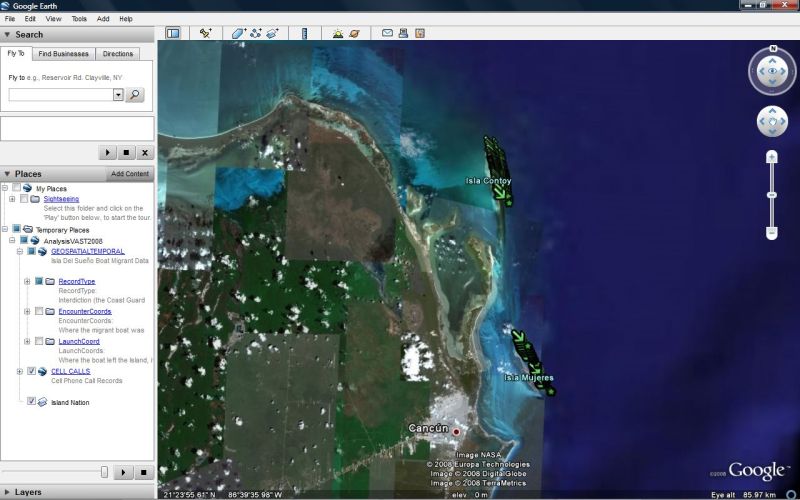Click the Add Content button
Image resolution: width=800 pixels, height=500 pixels.
click(x=130, y=174)
